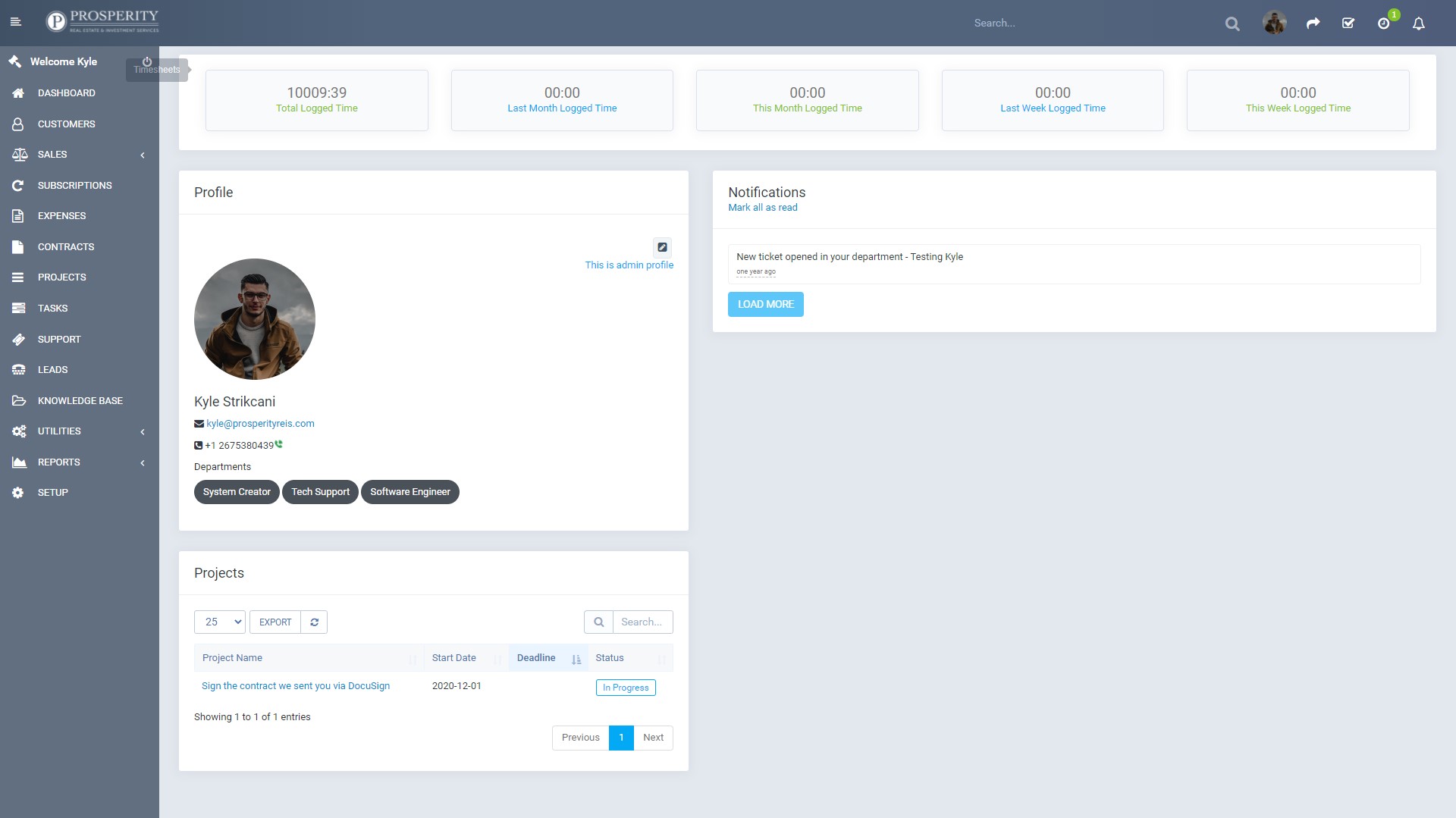1456x818 pixels.
Task: Click the Projects table search field
Action: pyautogui.click(x=642, y=622)
